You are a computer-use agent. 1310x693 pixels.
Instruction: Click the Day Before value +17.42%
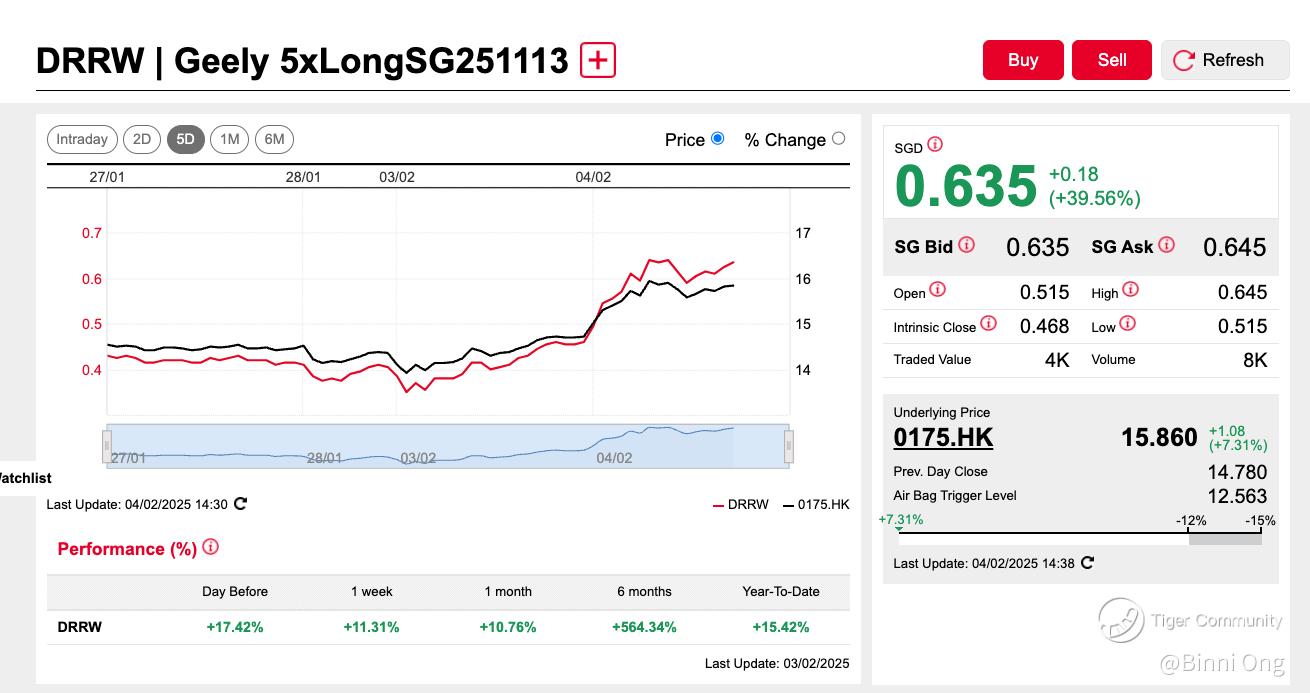click(x=235, y=627)
